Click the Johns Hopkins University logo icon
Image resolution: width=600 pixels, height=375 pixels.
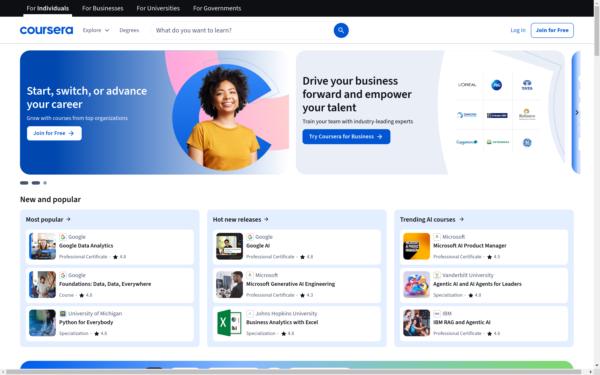pyautogui.click(x=250, y=313)
